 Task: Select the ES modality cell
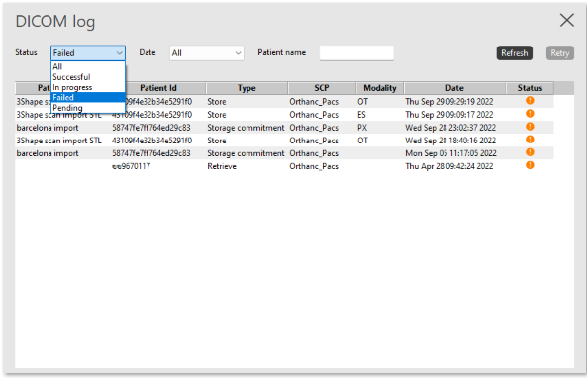361,115
